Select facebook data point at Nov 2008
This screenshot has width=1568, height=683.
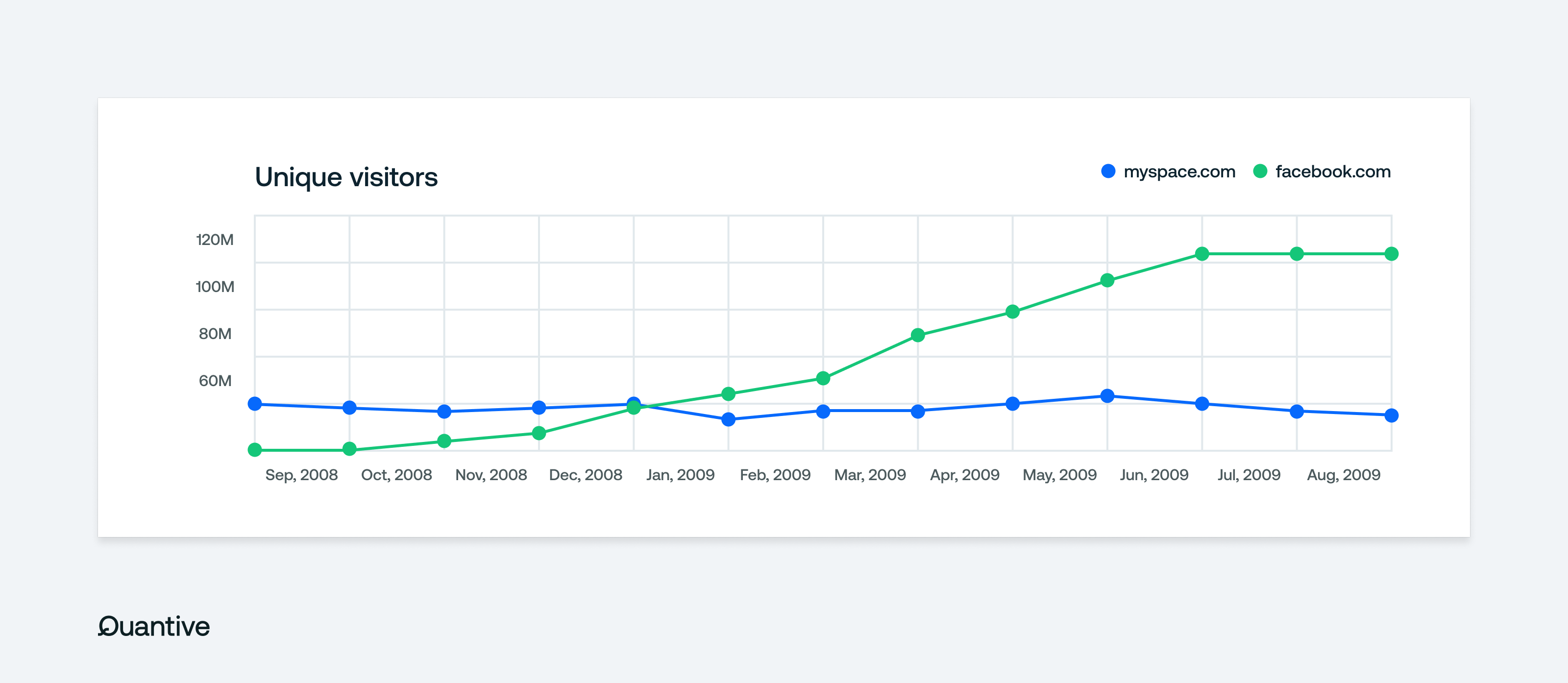pyautogui.click(x=444, y=441)
